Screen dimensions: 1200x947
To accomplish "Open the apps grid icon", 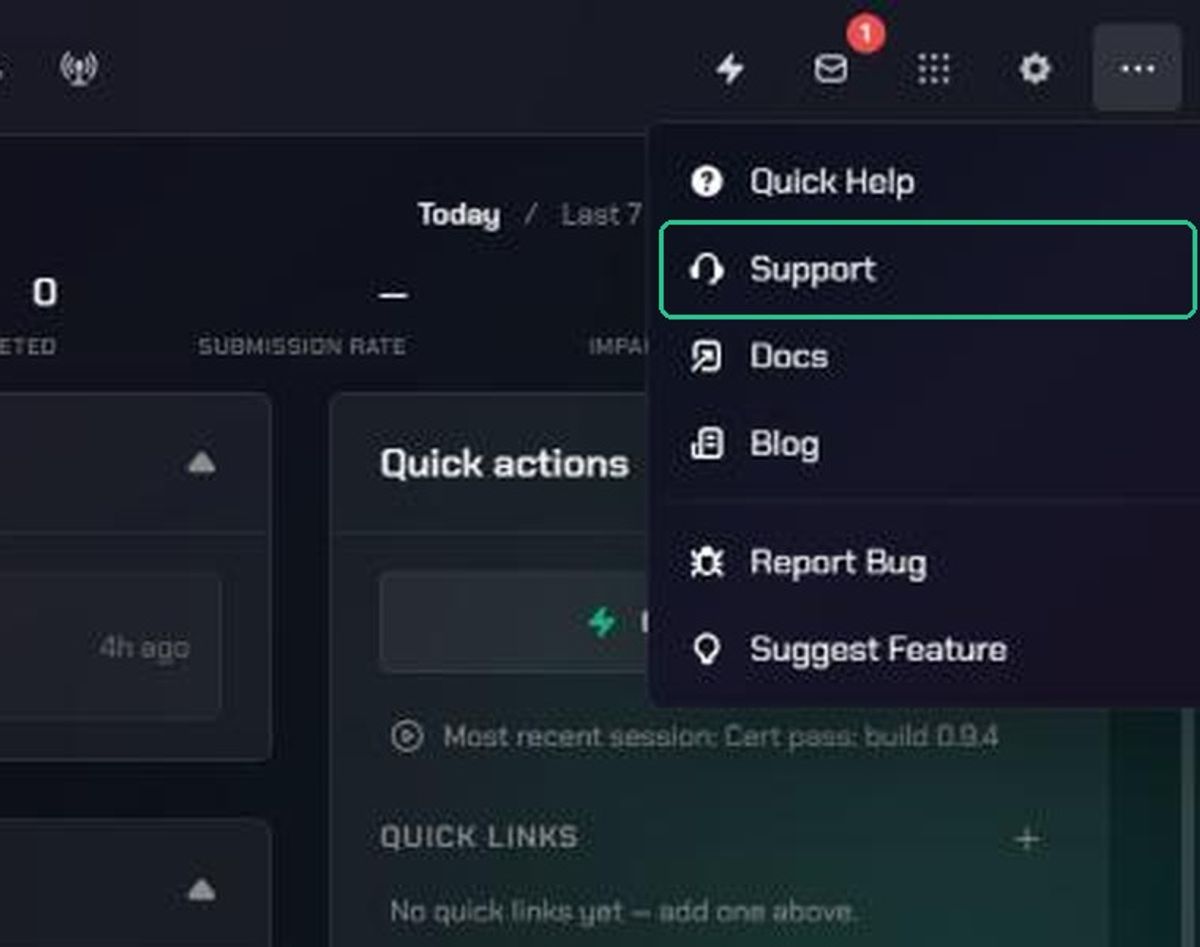I will click(933, 69).
